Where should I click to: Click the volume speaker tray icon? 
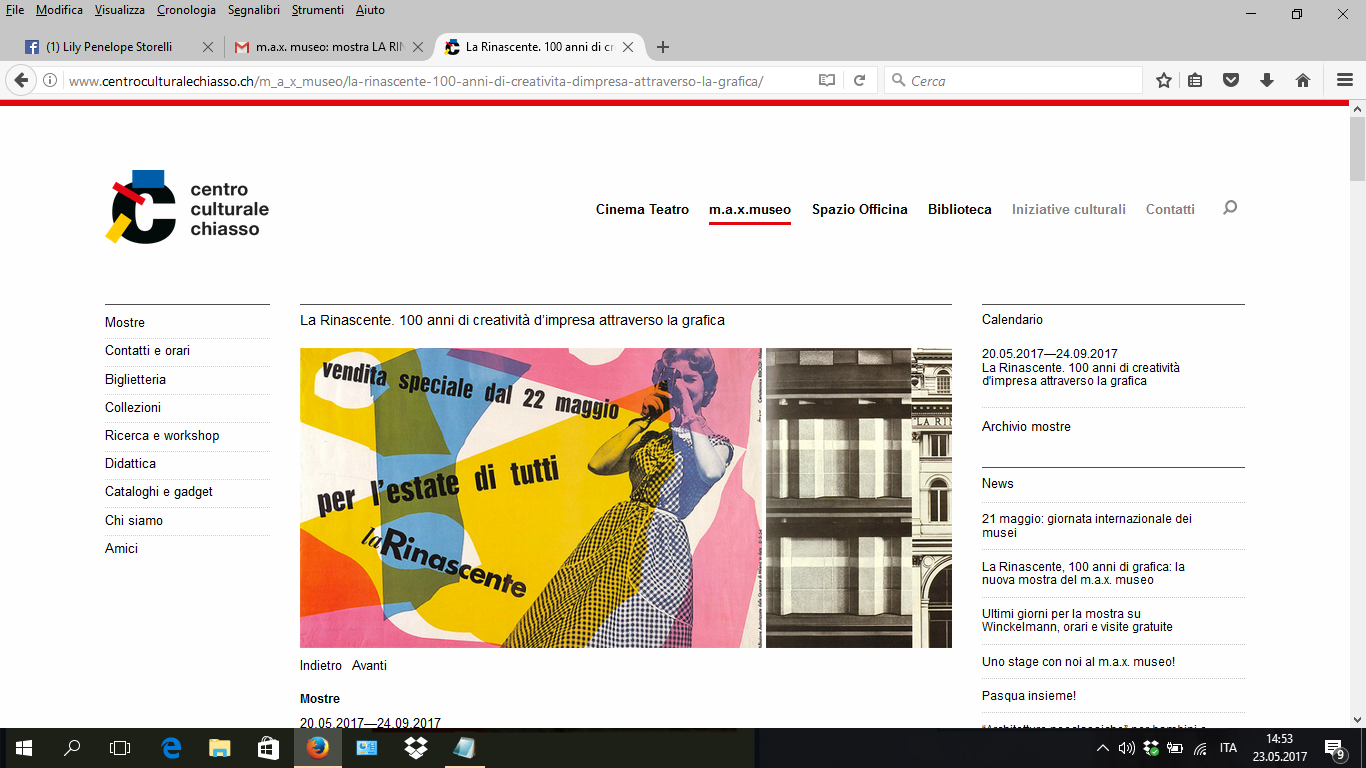pos(1127,748)
